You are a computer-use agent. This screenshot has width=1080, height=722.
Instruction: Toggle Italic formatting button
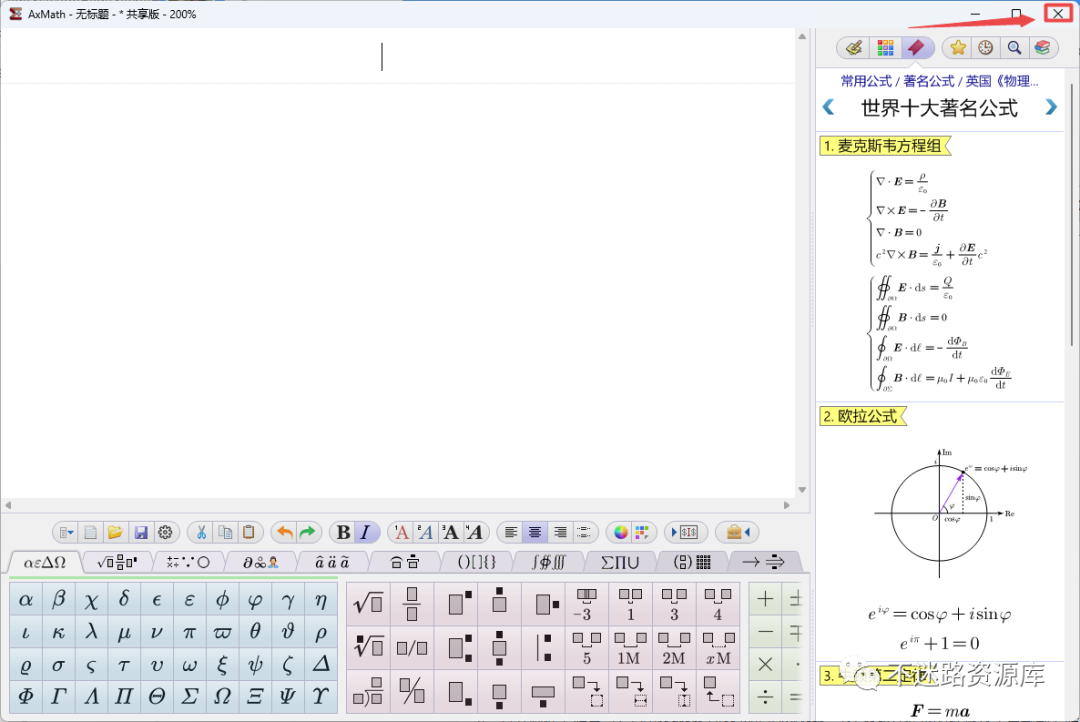366,532
